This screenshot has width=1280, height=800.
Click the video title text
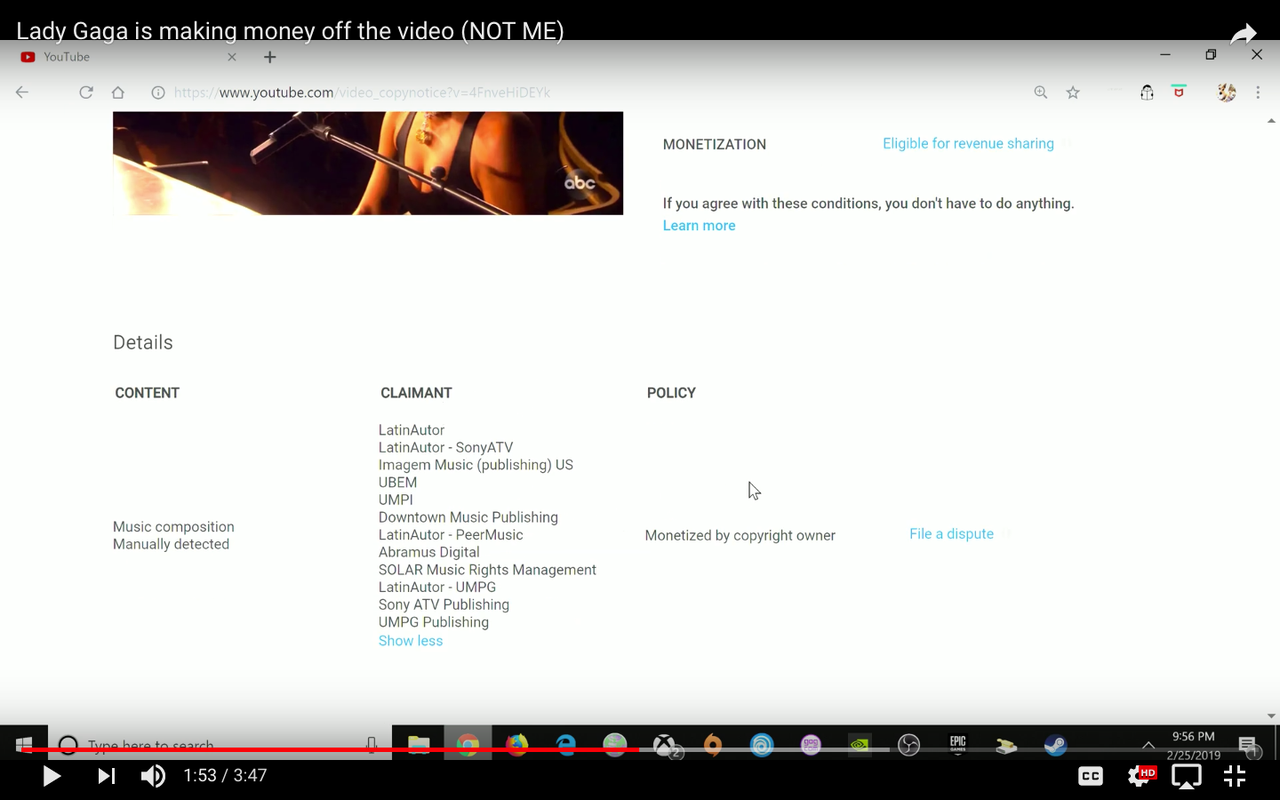pyautogui.click(x=290, y=31)
